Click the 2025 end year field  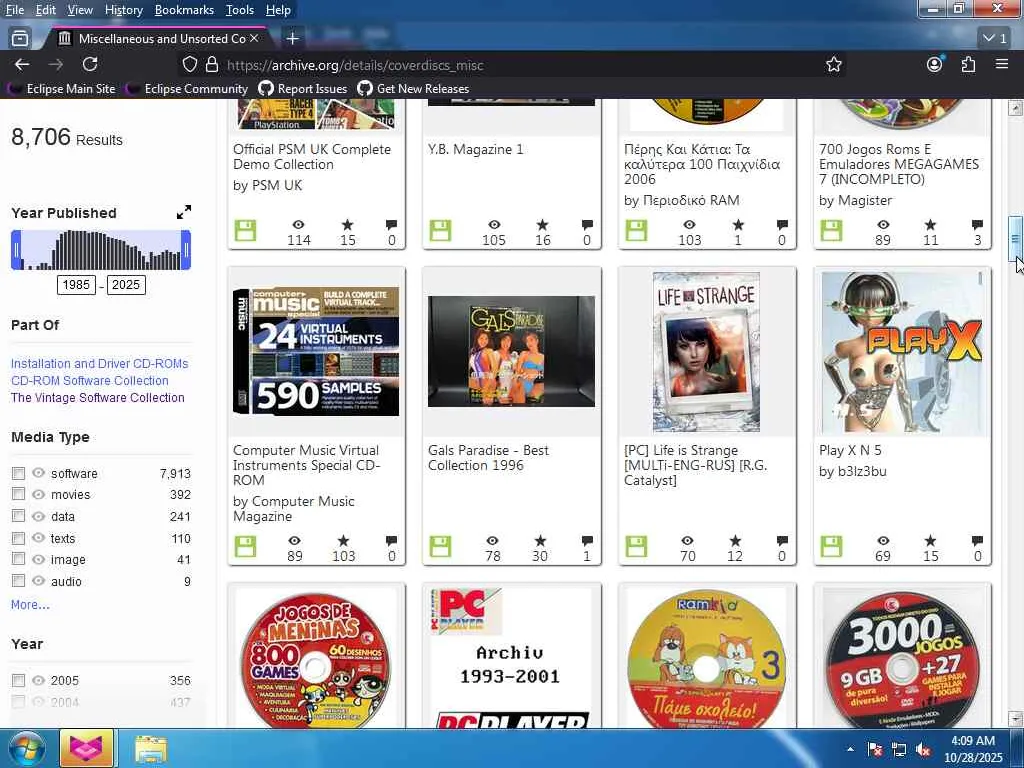[125, 285]
